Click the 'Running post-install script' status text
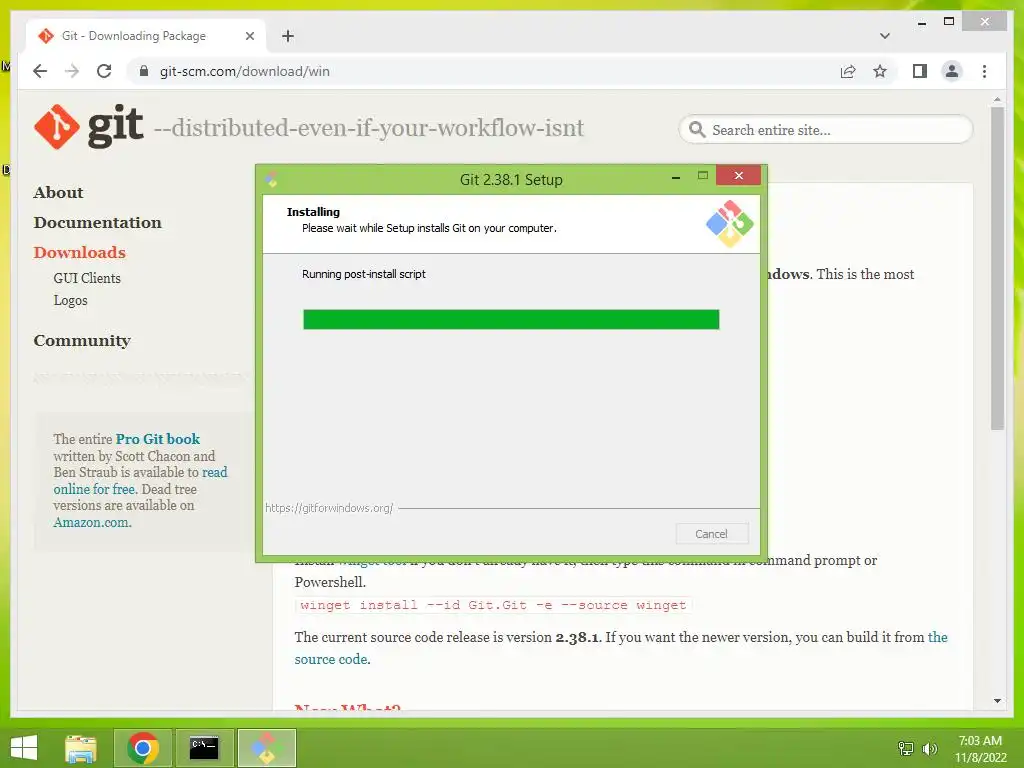 (363, 274)
